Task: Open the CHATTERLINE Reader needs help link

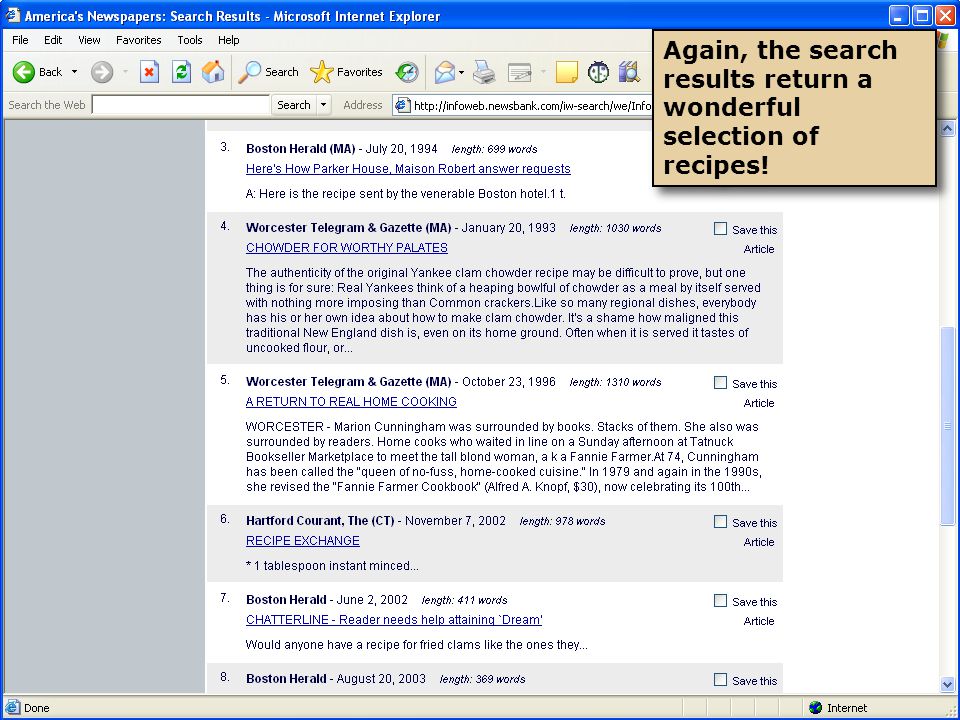Action: click(394, 620)
